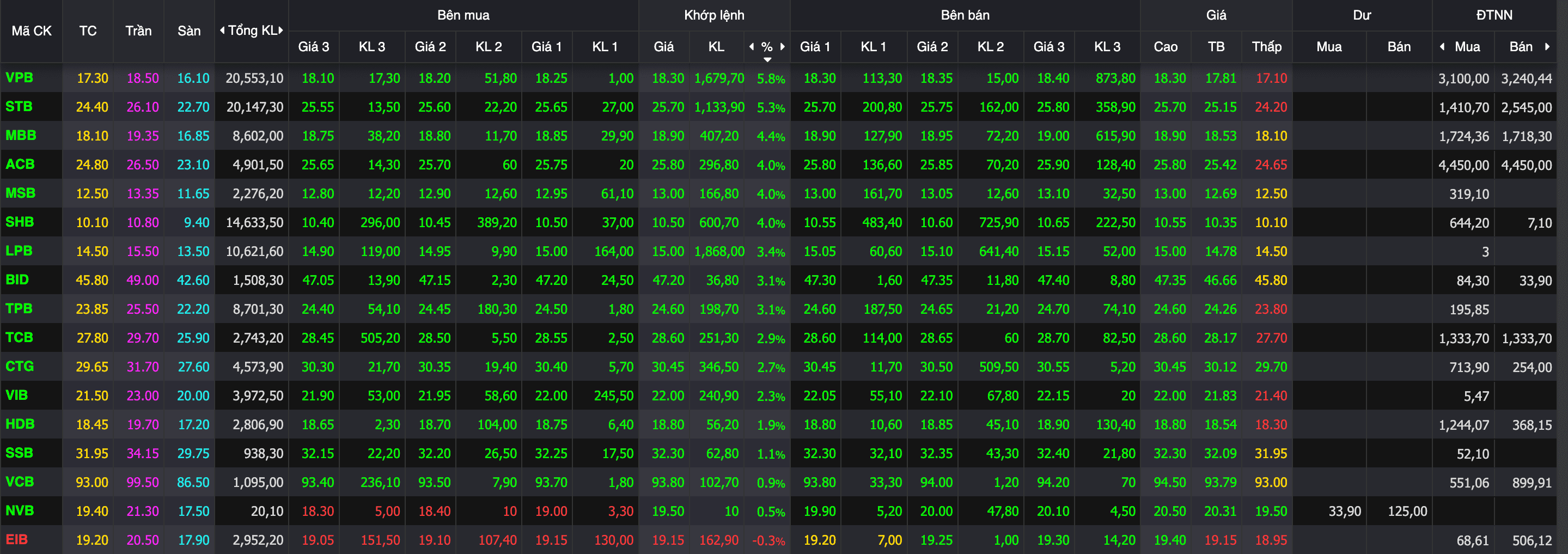This screenshot has width=1568, height=554.
Task: Open the VIB stock symbol
Action: click(16, 395)
